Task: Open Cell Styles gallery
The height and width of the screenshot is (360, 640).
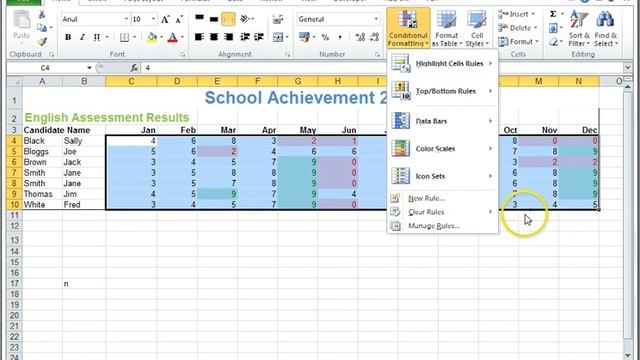Action: pos(476,28)
